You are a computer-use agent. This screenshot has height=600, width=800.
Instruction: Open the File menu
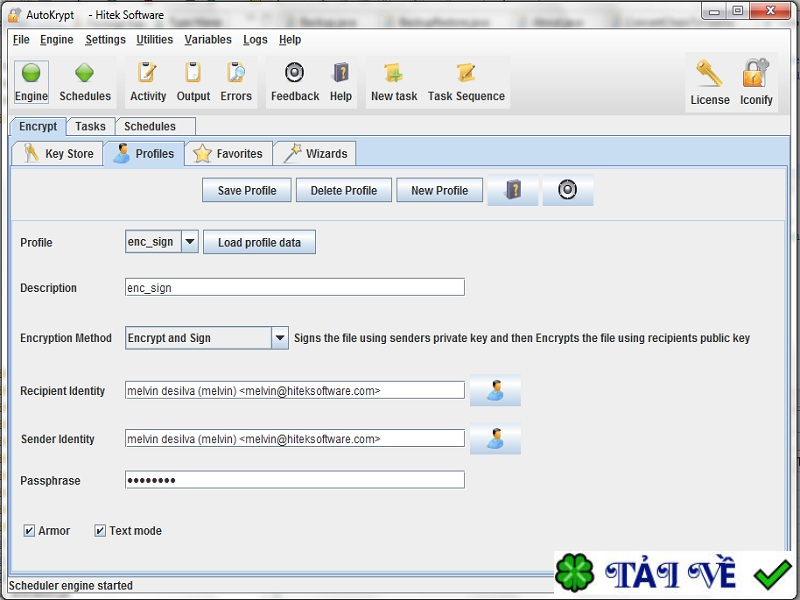(21, 40)
